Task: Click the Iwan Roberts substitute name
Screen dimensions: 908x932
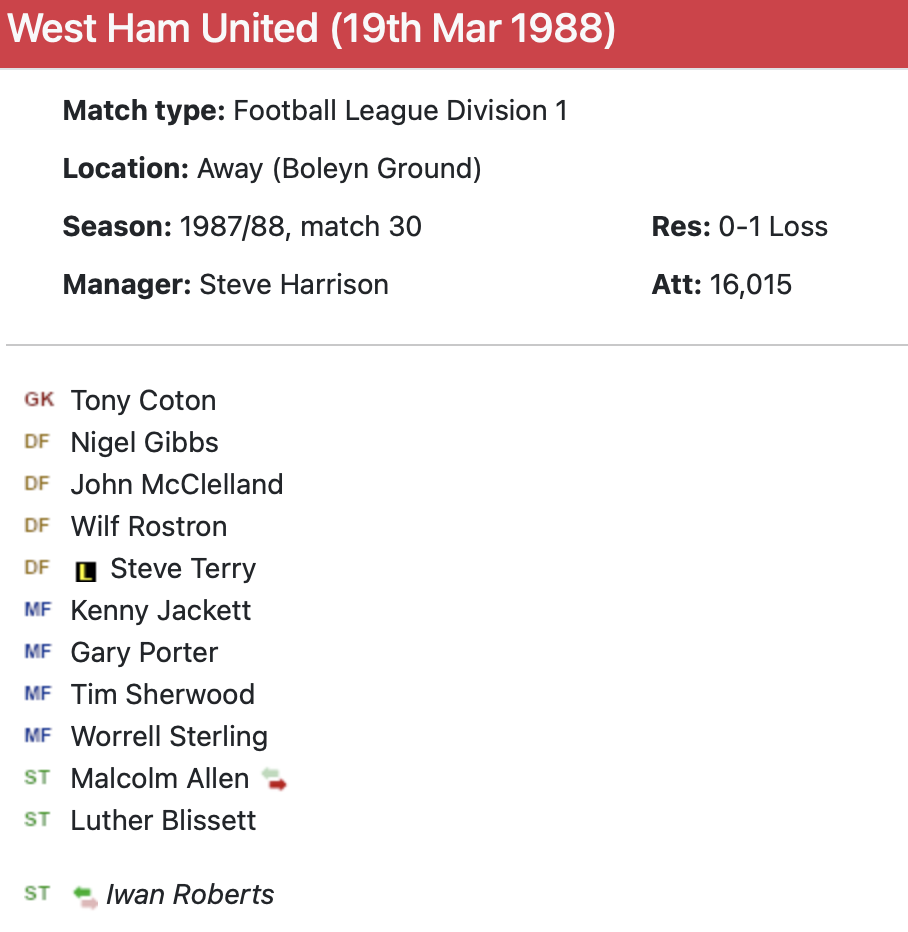Action: tap(190, 895)
